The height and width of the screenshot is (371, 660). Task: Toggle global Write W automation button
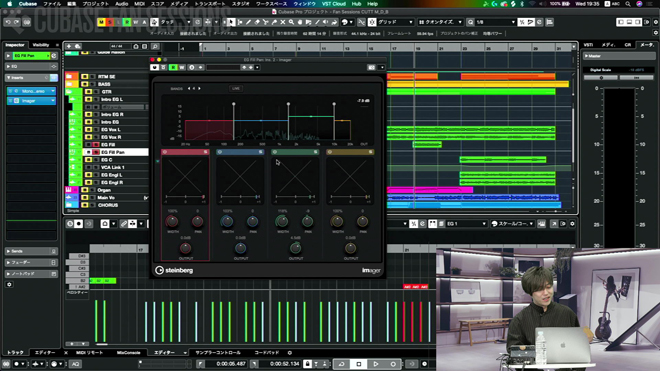tap(136, 22)
